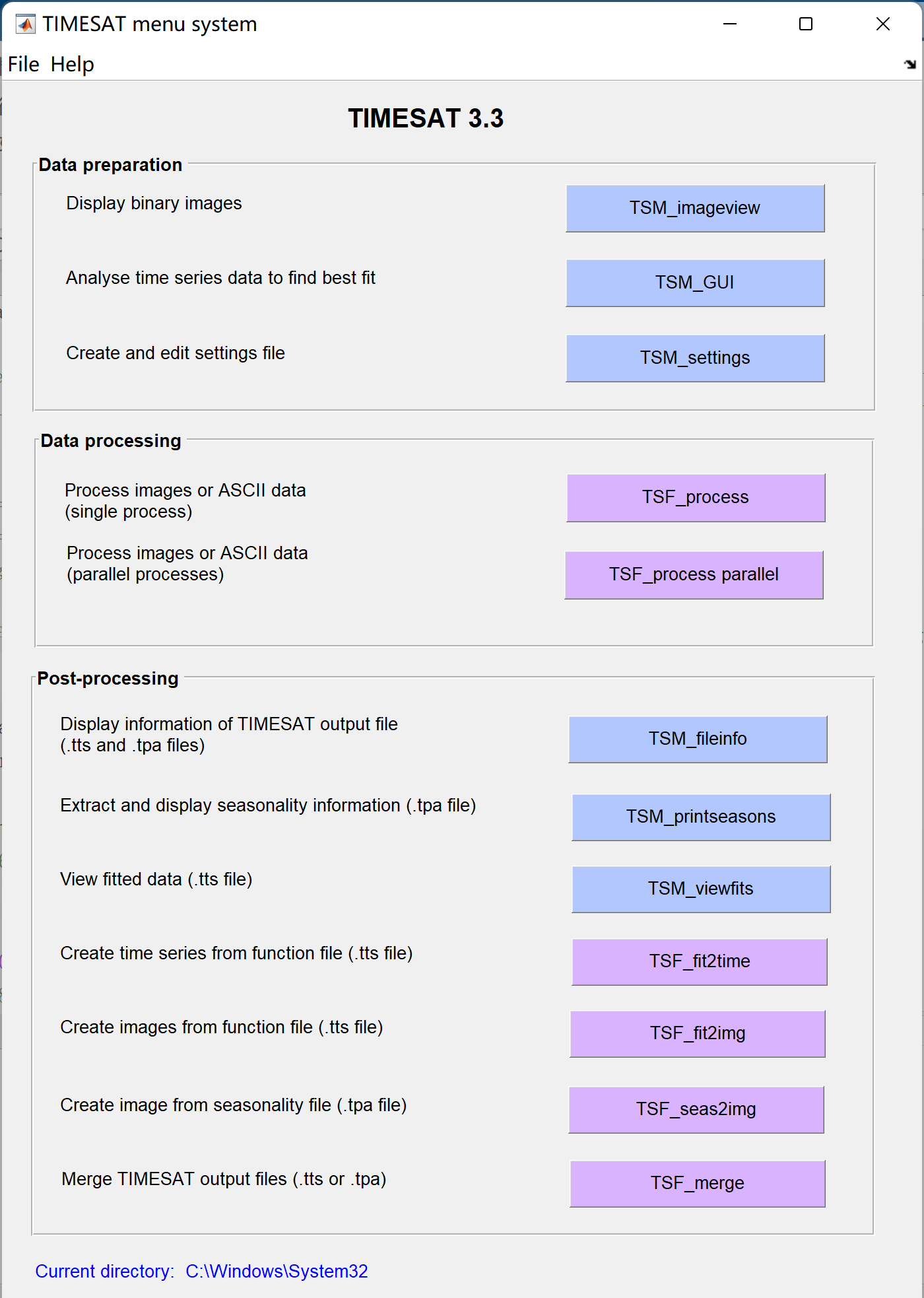Click the TSF_fit2time button
This screenshot has width=924, height=1298.
pos(700,962)
